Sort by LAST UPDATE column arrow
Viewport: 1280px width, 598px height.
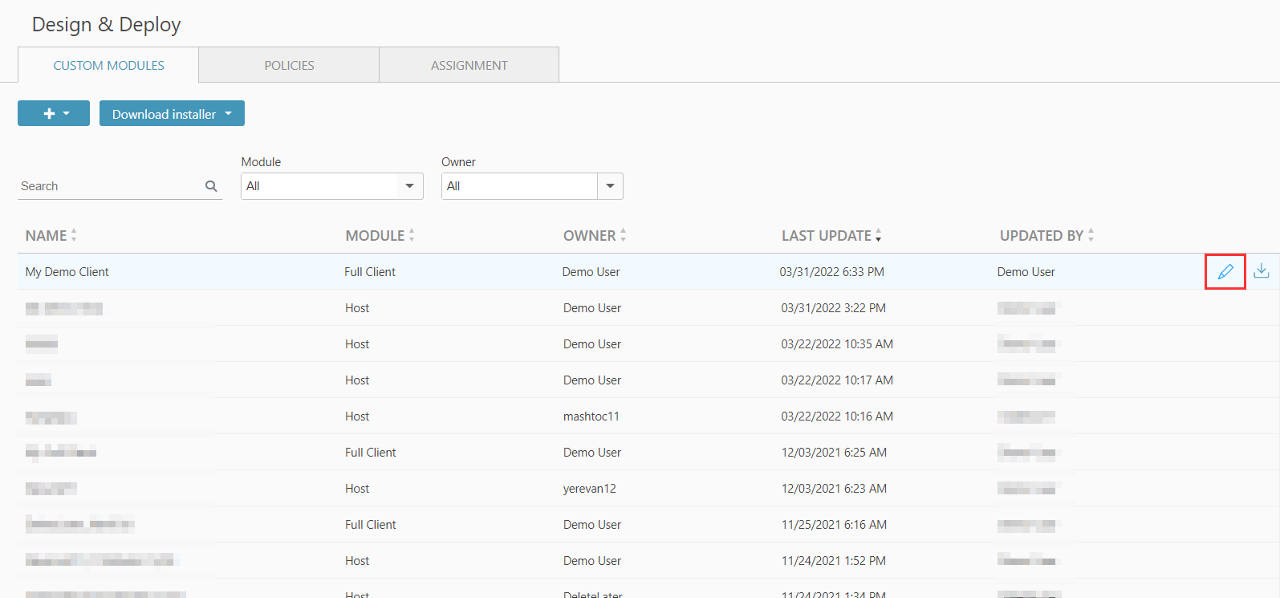[878, 236]
